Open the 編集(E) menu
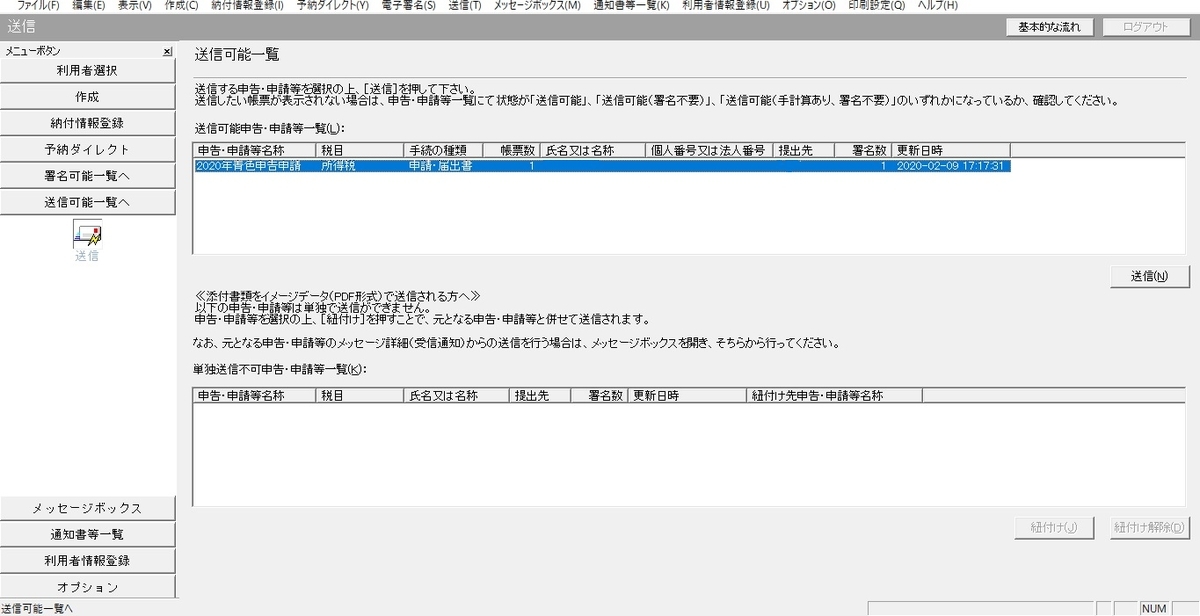The image size is (1200, 616). [89, 6]
